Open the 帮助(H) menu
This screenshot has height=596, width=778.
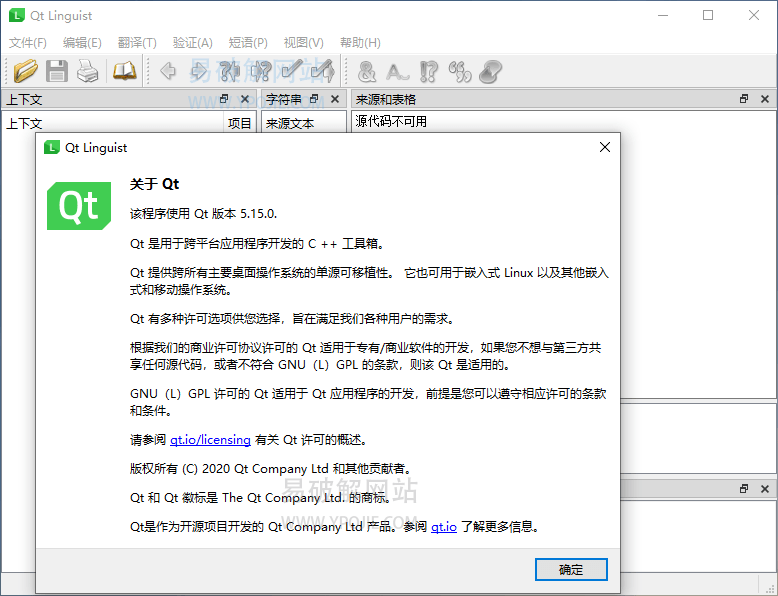point(360,43)
